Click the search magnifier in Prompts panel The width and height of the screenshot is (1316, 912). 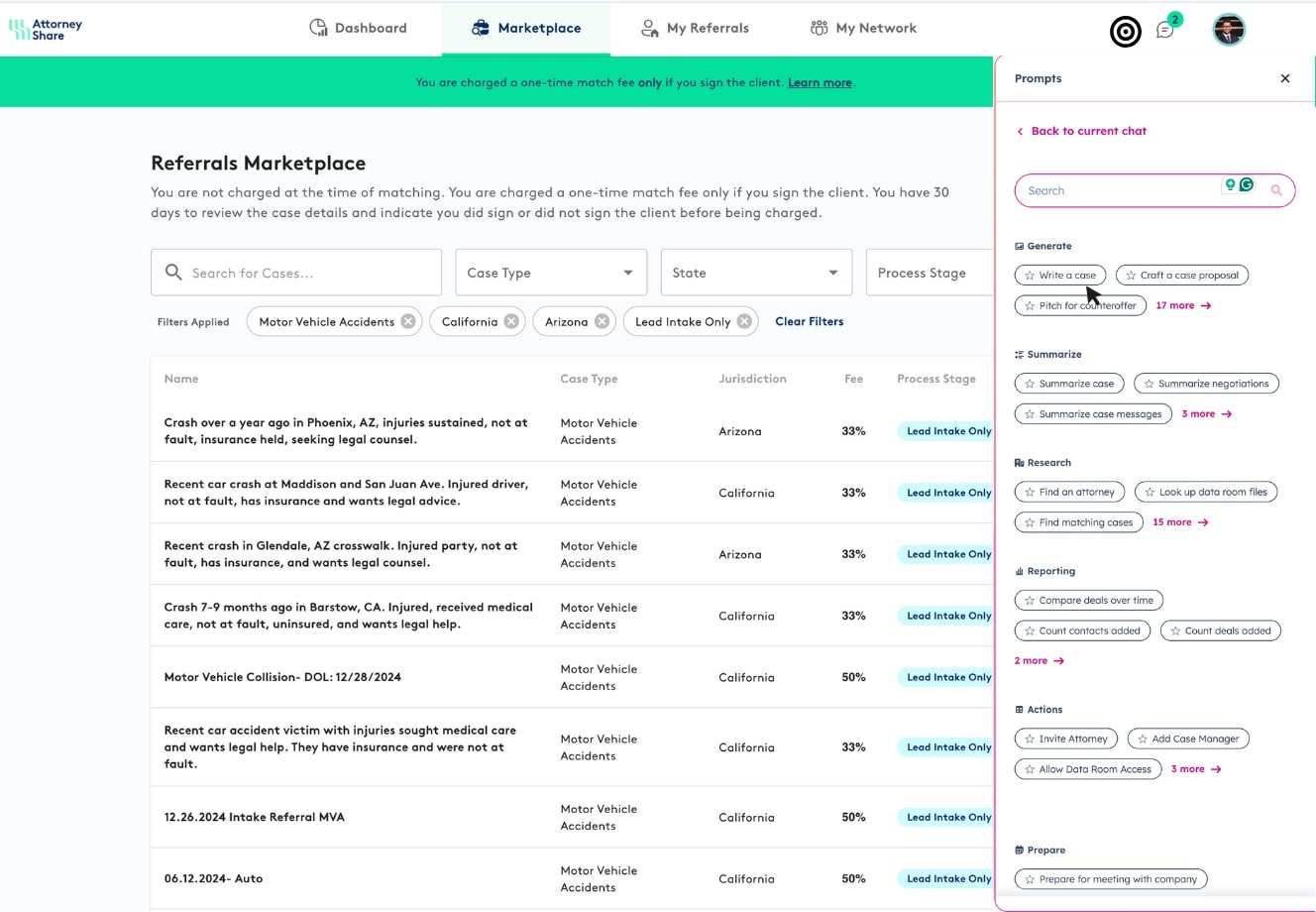click(x=1276, y=190)
